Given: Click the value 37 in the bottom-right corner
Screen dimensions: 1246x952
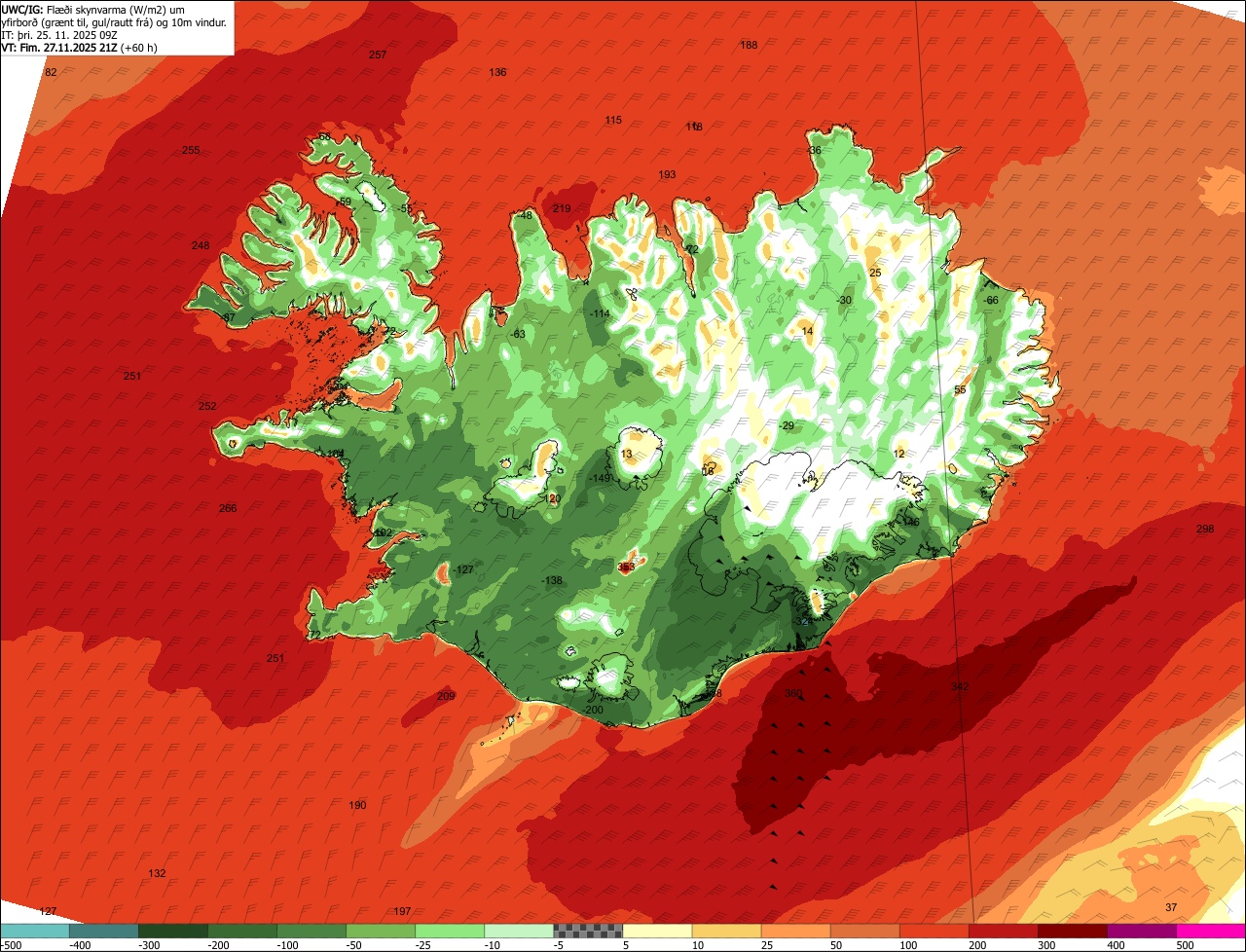Looking at the screenshot, I should coord(1171,907).
